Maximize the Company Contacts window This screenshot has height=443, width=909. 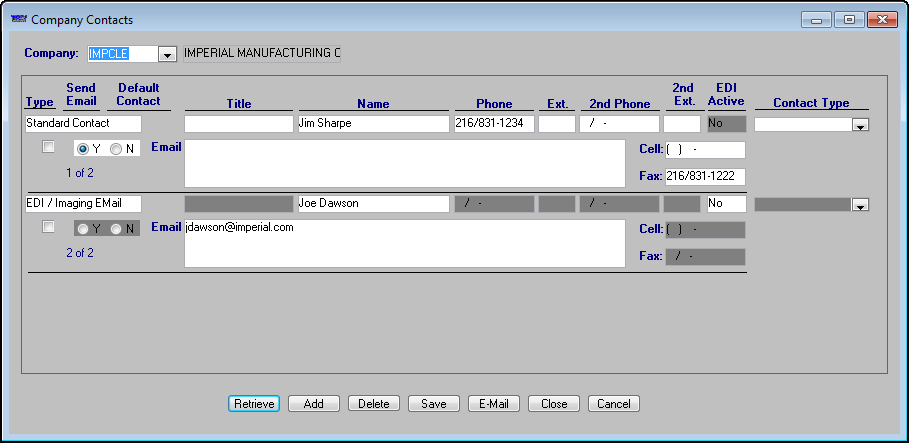849,19
